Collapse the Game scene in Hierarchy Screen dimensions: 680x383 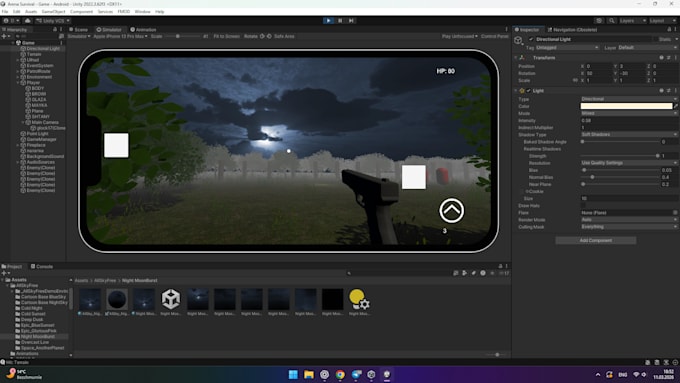(x=13, y=43)
